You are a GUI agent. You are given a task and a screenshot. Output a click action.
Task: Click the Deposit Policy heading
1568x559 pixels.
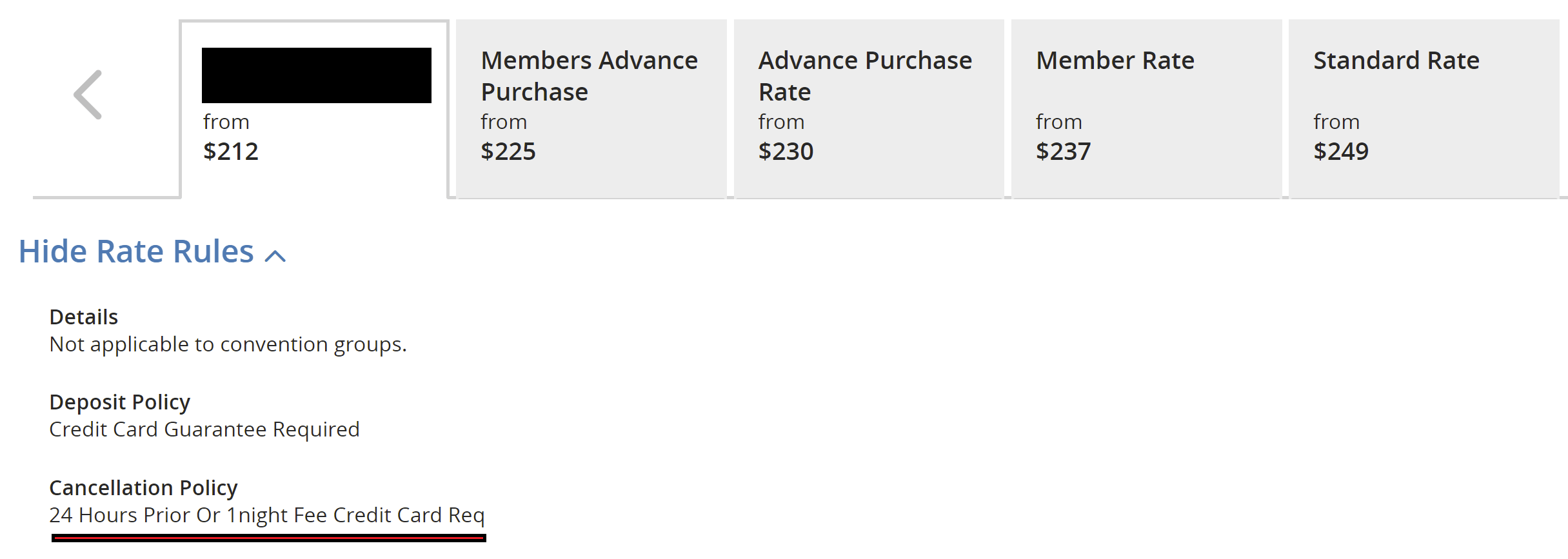120,402
